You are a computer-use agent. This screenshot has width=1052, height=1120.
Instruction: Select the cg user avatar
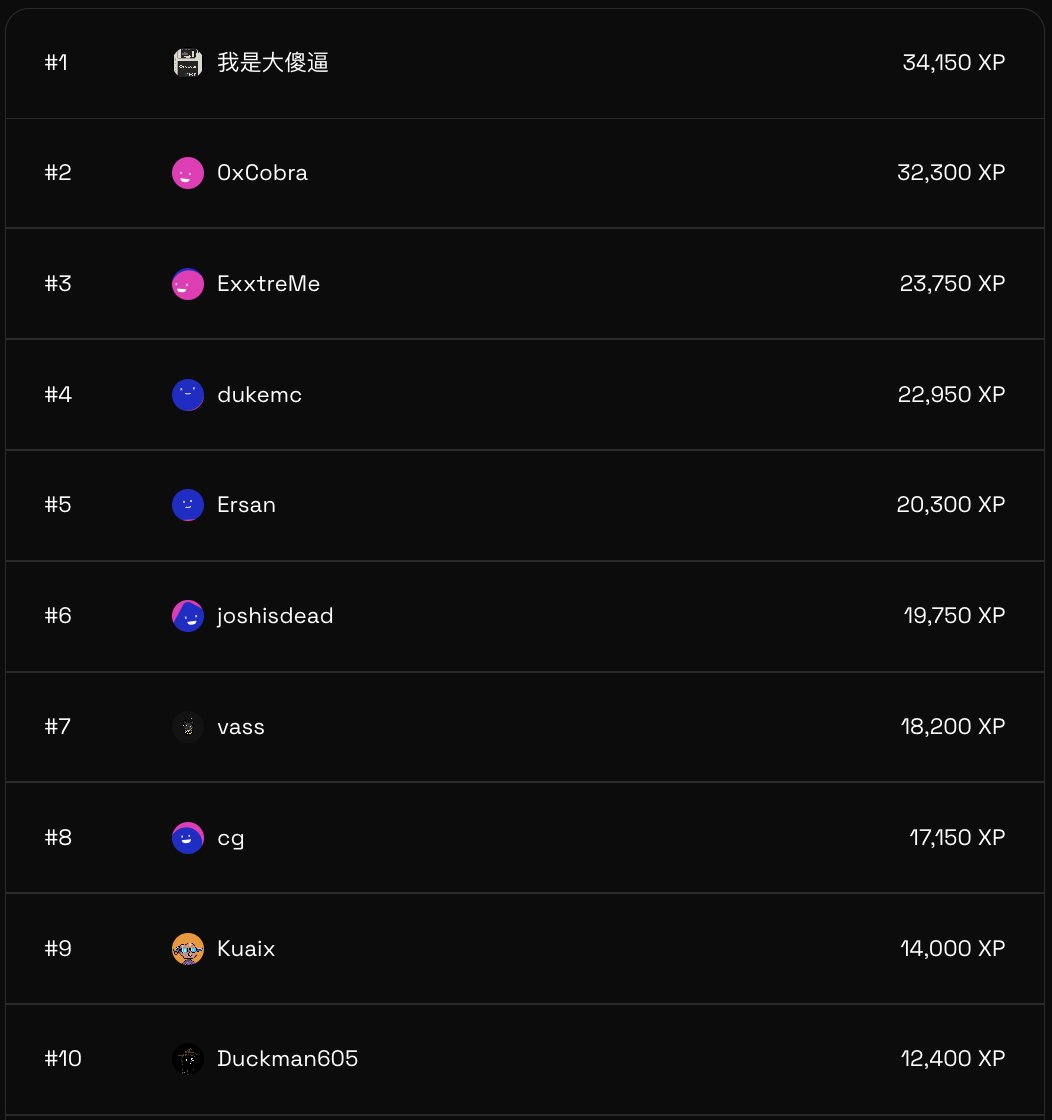tap(188, 838)
